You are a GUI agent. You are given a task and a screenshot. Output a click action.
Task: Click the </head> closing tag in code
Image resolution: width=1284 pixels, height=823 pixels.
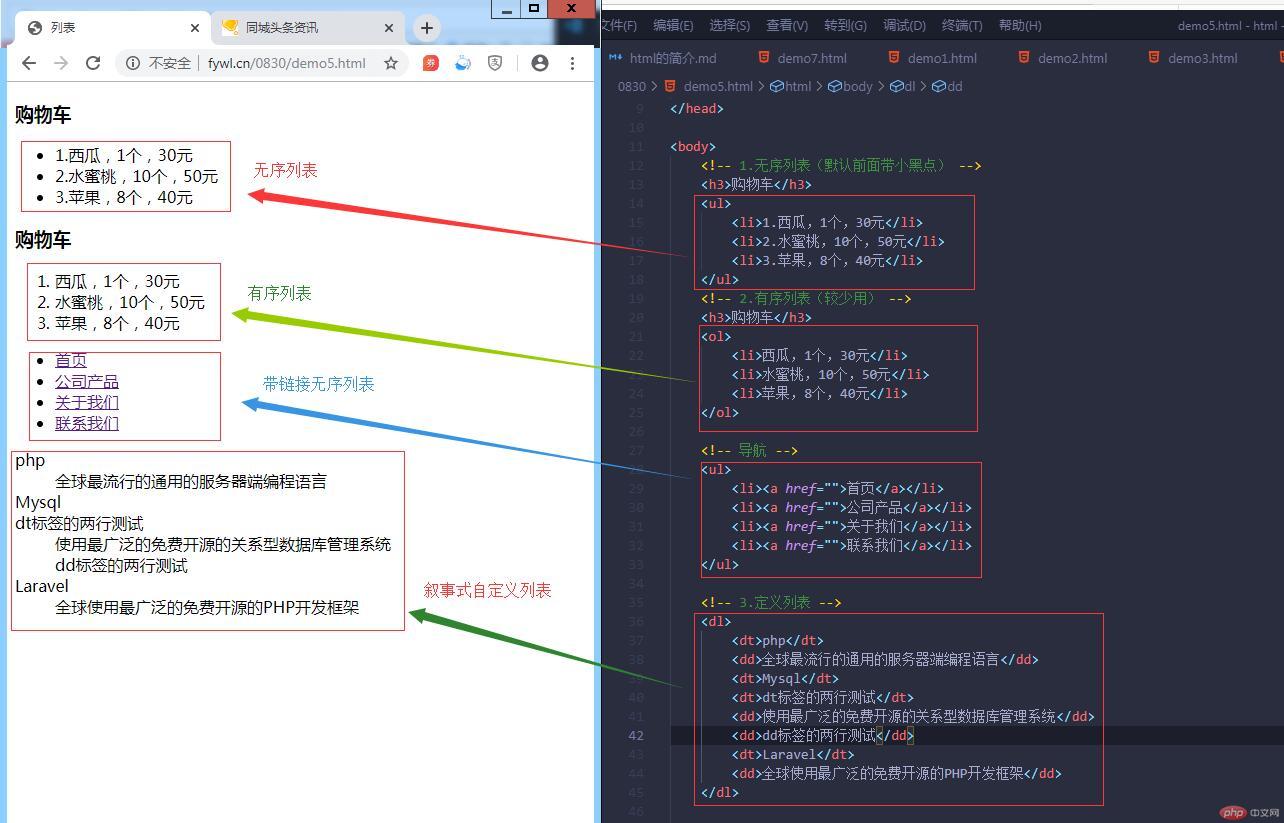[697, 109]
